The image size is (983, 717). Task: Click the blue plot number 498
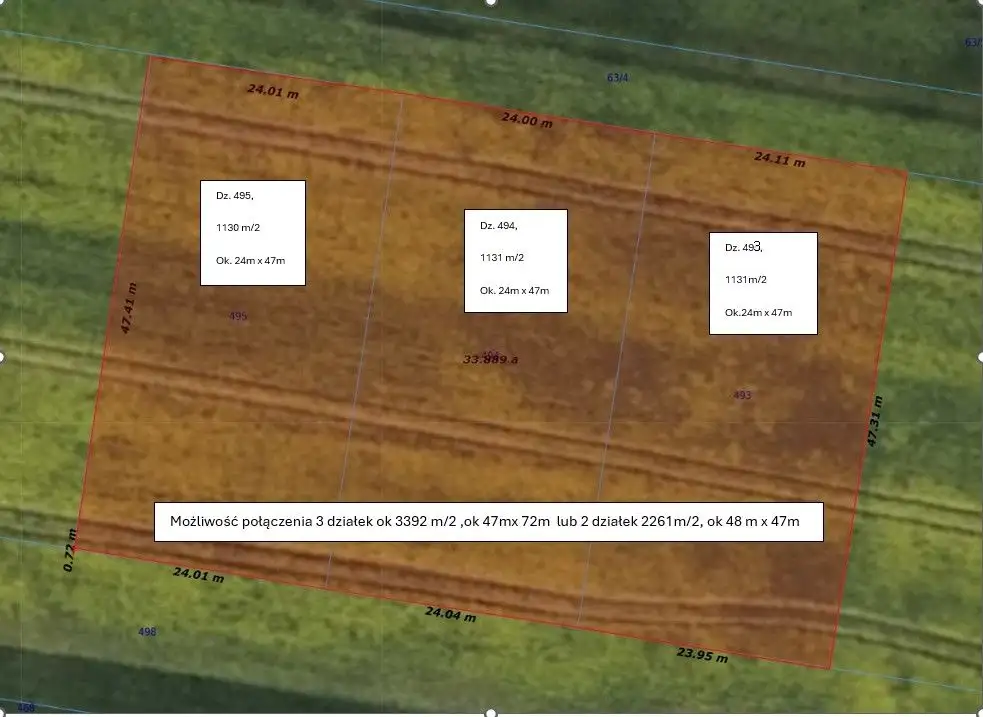coord(147,632)
